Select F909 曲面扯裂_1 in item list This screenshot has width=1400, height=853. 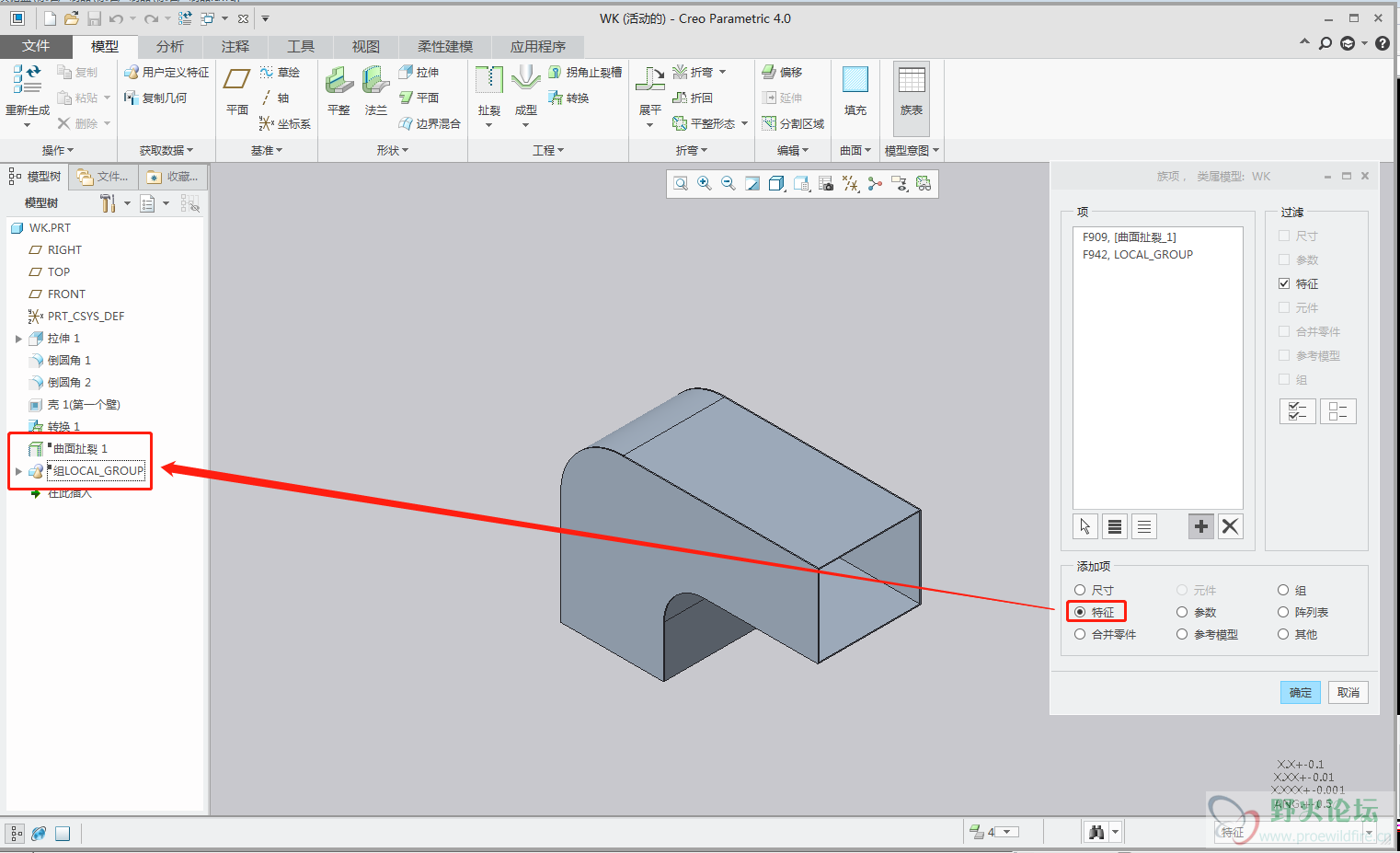(1130, 236)
